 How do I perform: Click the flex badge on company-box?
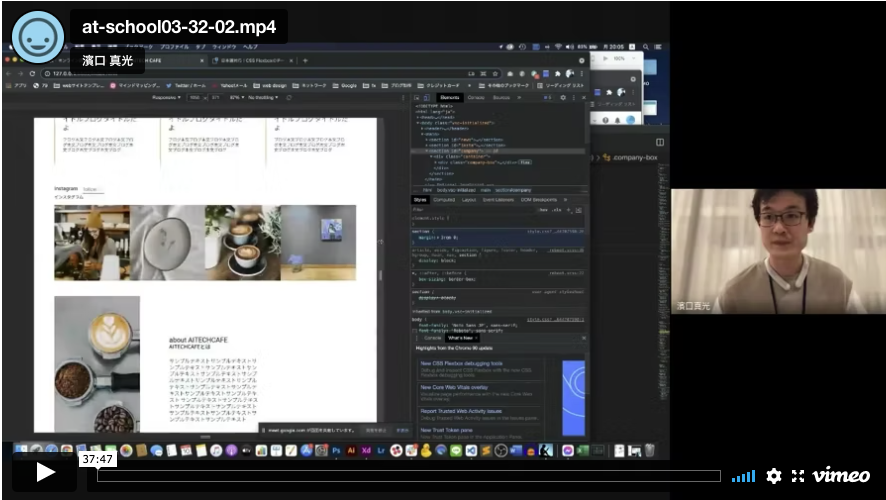point(525,162)
